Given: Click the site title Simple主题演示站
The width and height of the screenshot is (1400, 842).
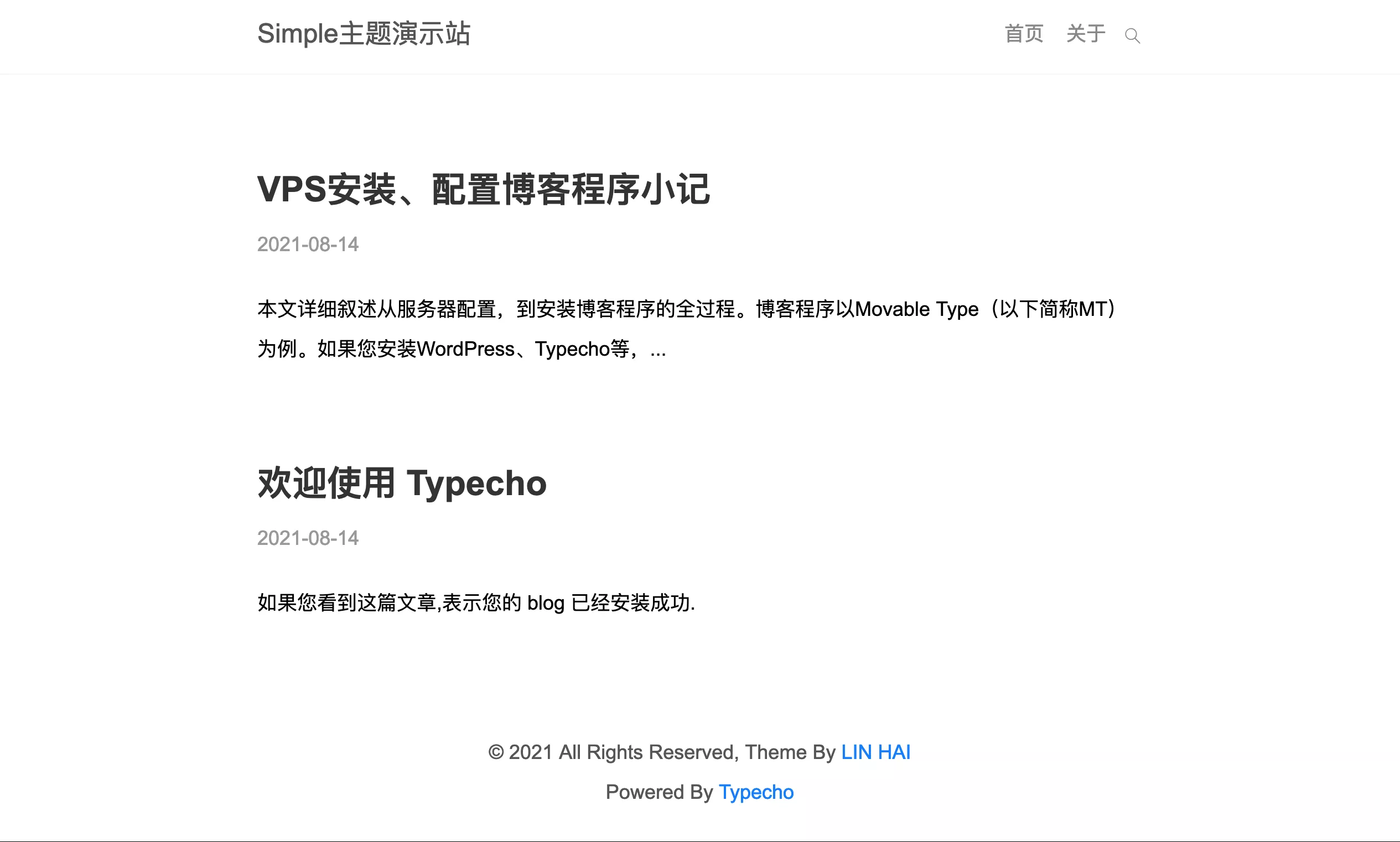Looking at the screenshot, I should click(364, 34).
